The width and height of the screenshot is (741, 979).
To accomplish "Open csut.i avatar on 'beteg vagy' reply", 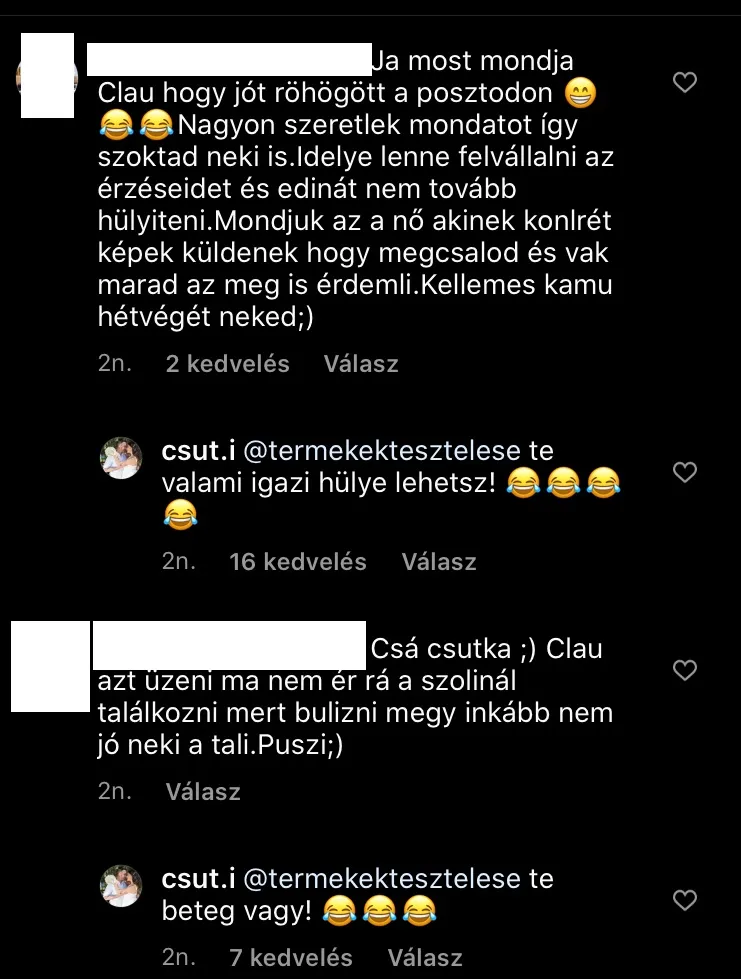I will [121, 885].
